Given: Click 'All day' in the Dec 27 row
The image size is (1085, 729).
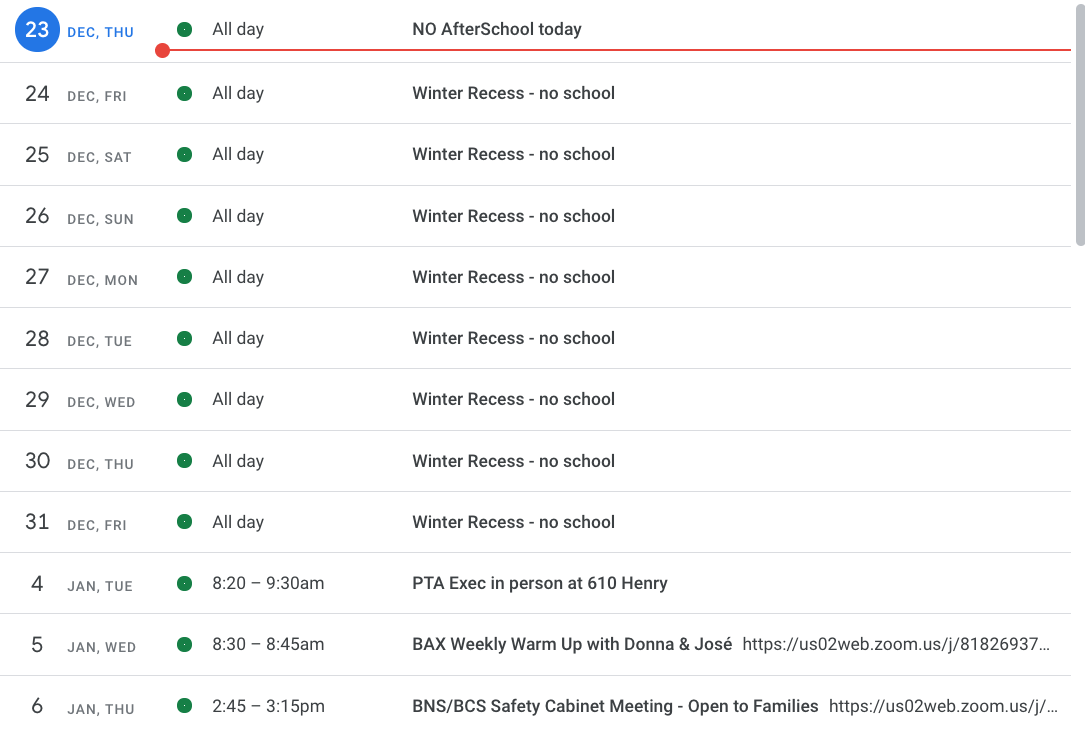Looking at the screenshot, I should click(238, 277).
